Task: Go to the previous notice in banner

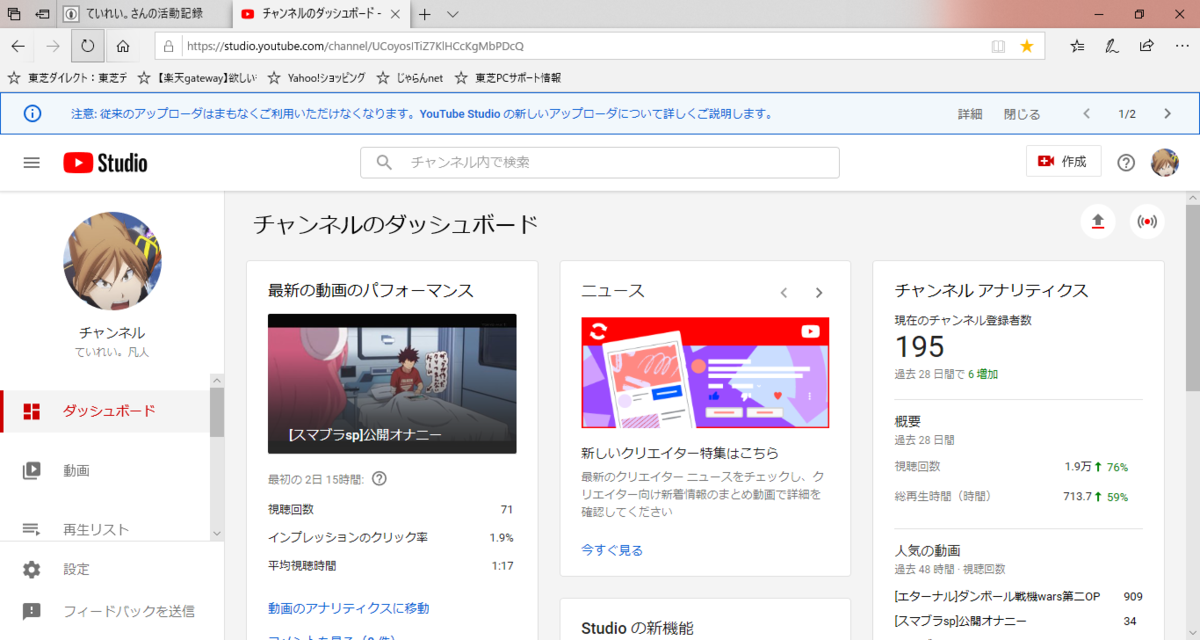Action: tap(1086, 113)
